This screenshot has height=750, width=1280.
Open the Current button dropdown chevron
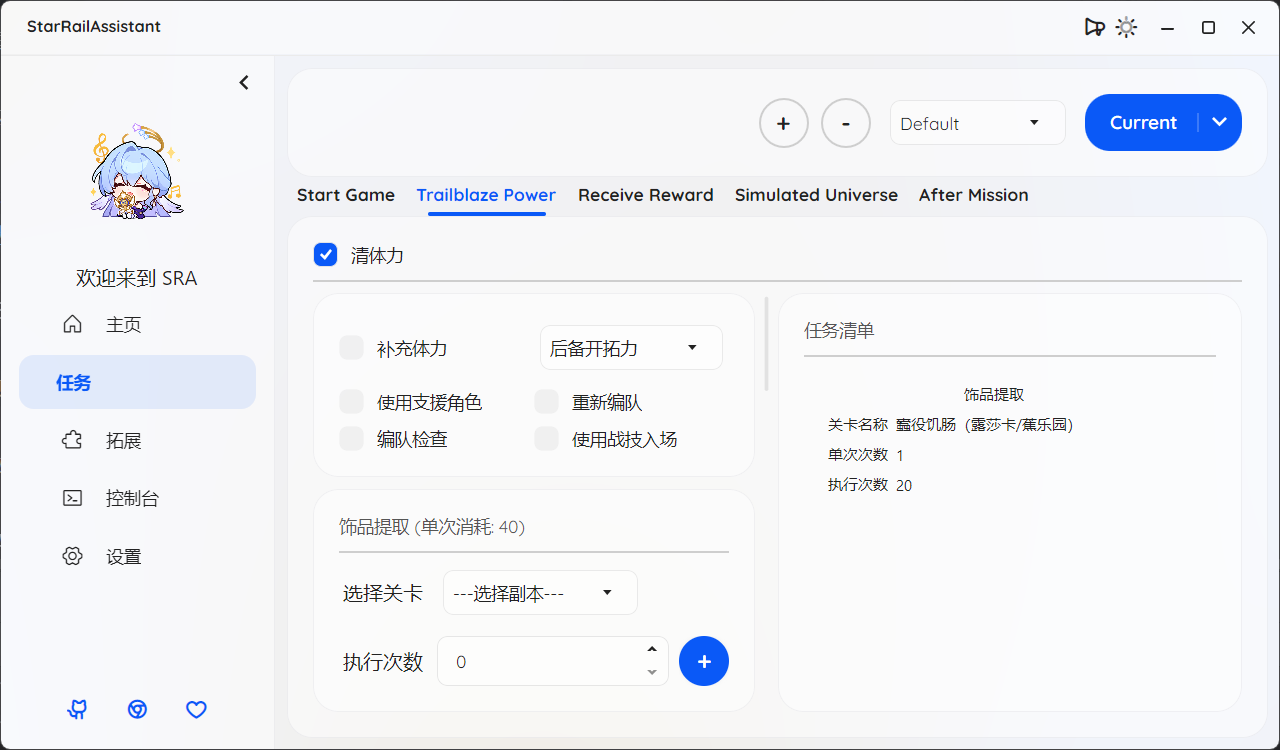tap(1219, 122)
